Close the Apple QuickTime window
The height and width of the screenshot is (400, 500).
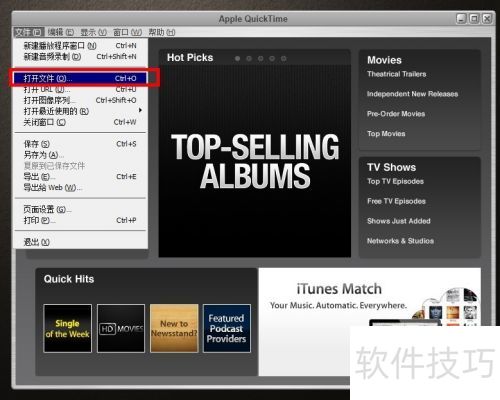coord(487,19)
